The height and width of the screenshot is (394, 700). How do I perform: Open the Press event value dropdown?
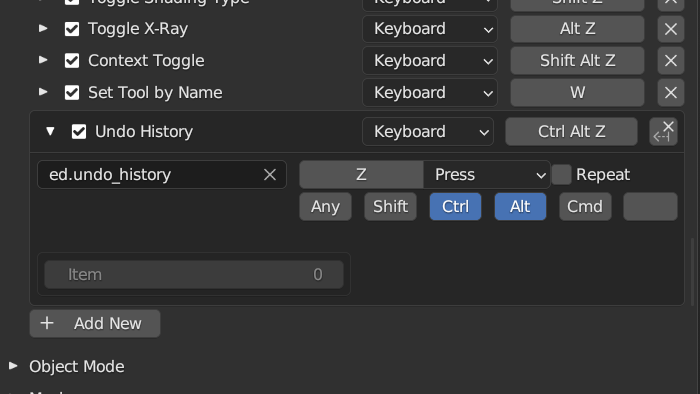pyautogui.click(x=487, y=174)
